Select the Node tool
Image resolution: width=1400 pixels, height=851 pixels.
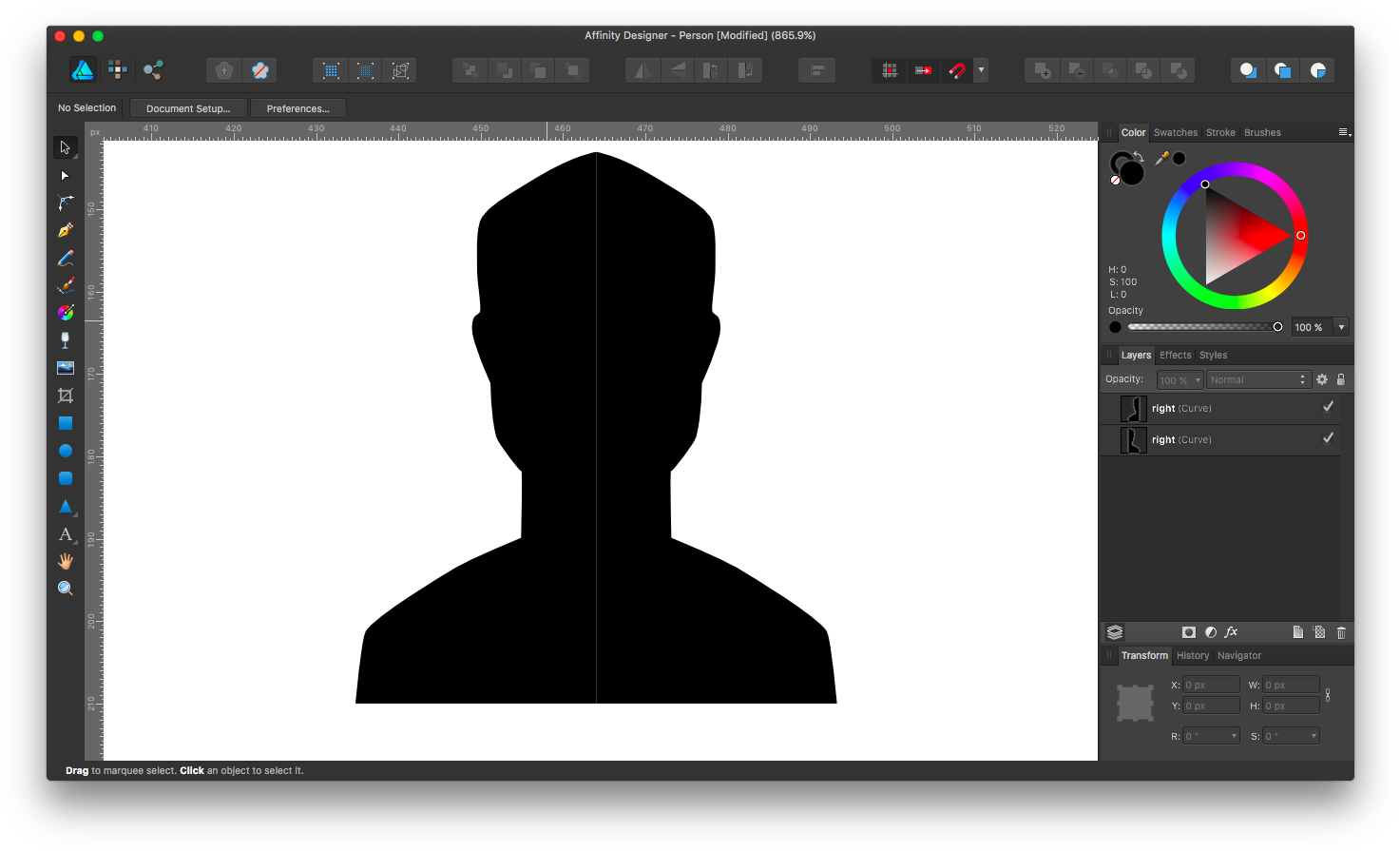pyautogui.click(x=65, y=176)
